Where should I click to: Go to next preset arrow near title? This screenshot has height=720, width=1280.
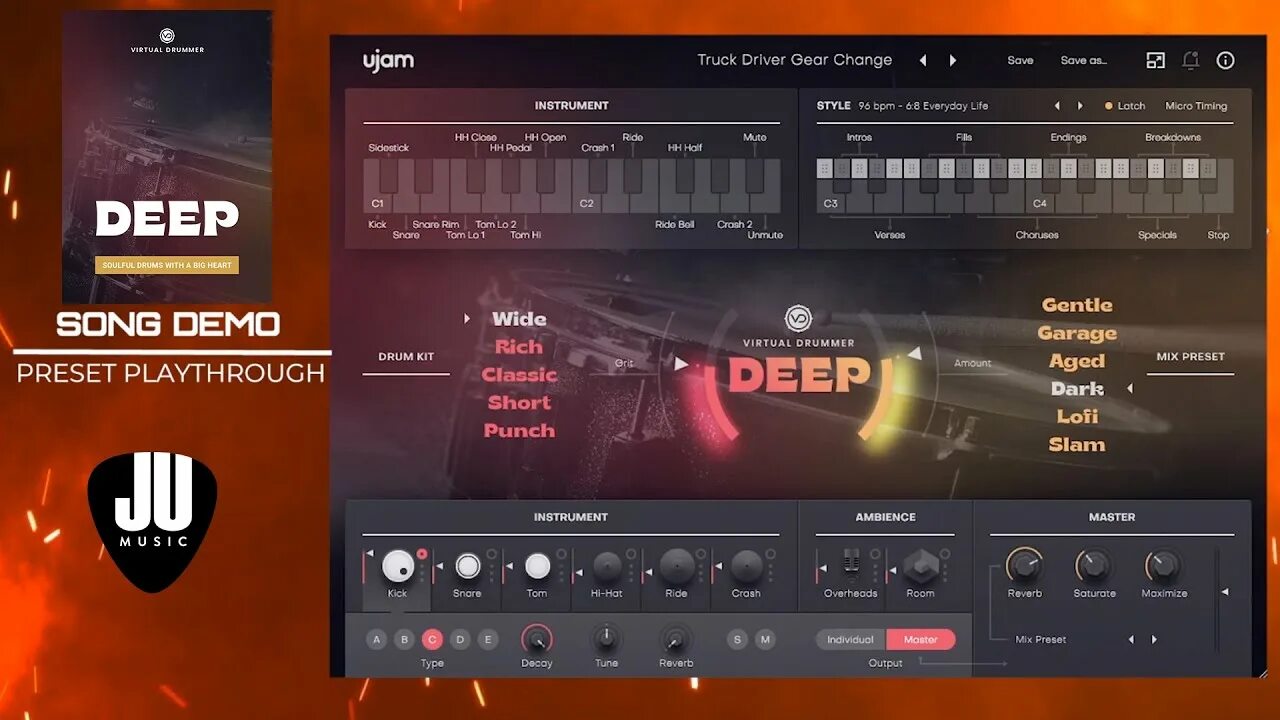pyautogui.click(x=953, y=60)
